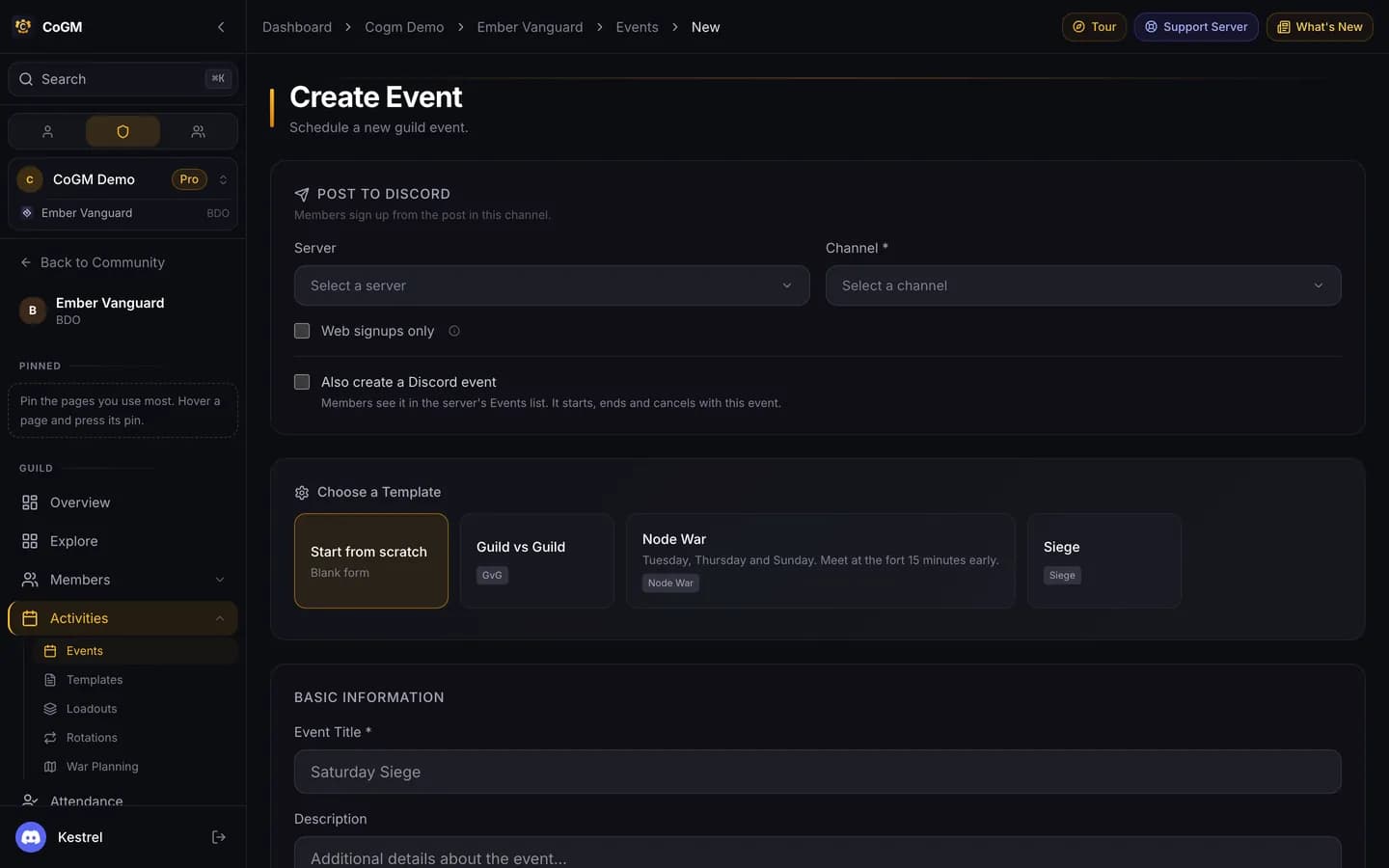The image size is (1389, 868).
Task: Open the Select a server dropdown
Action: [x=552, y=285]
